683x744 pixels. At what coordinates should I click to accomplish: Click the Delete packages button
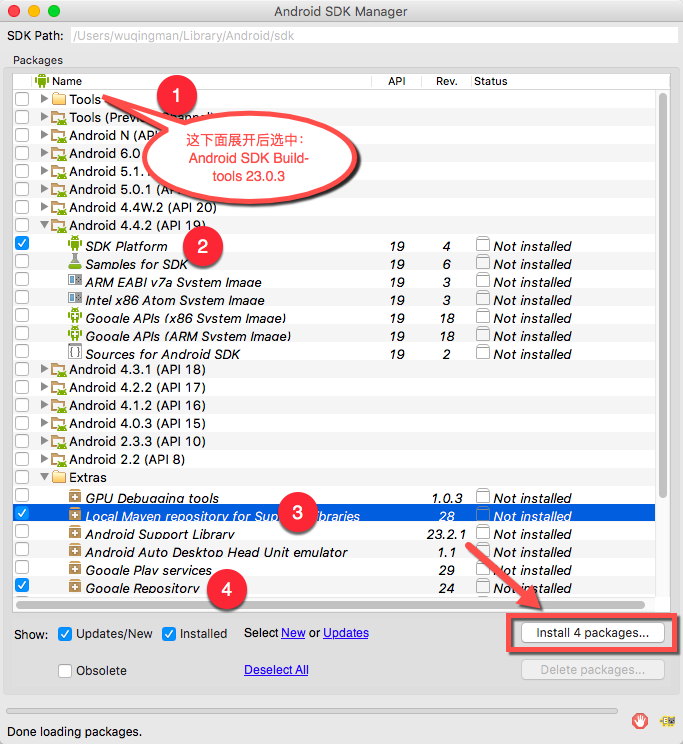[x=593, y=670]
